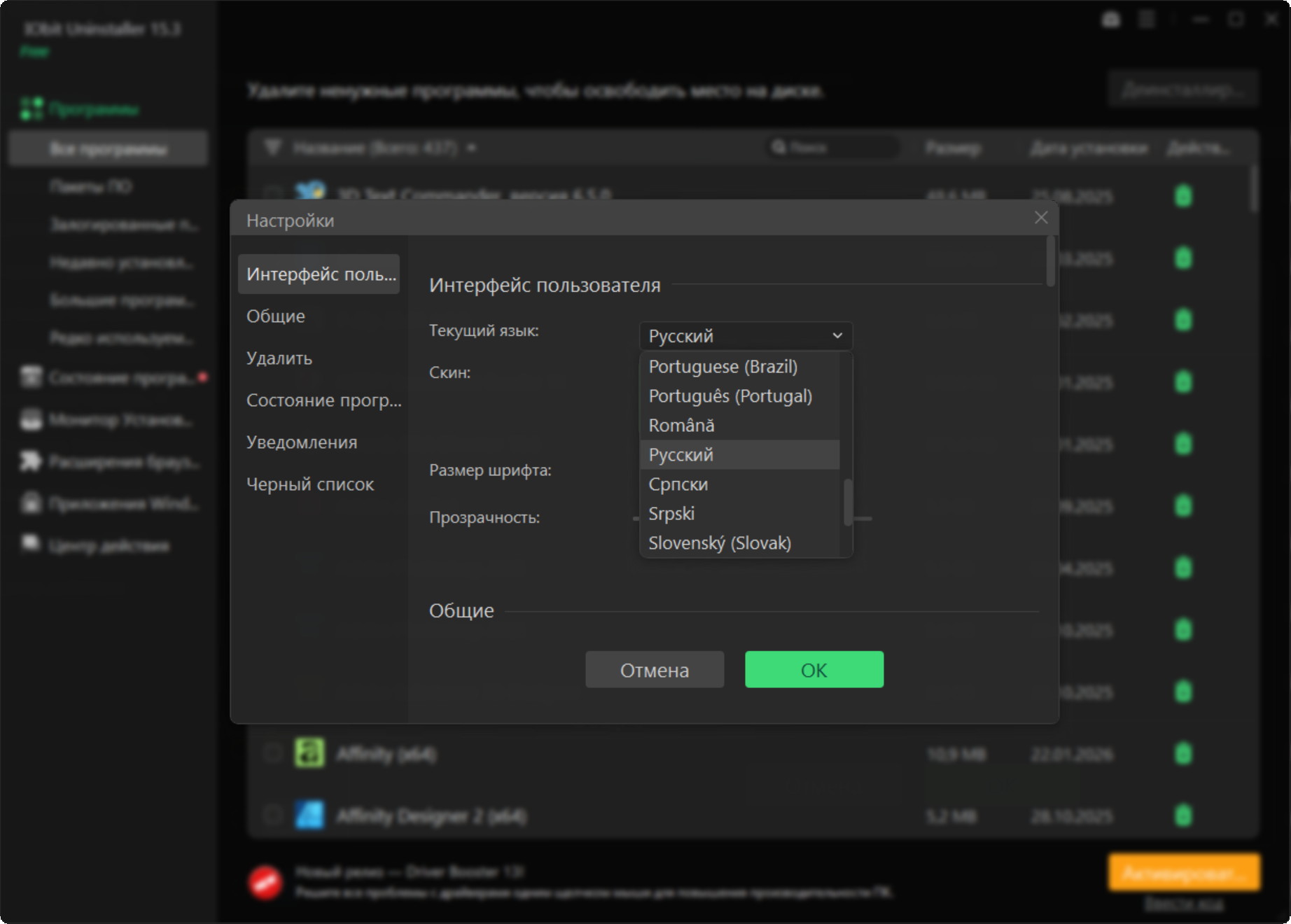Click the green OK button
The width and height of the screenshot is (1291, 924).
tap(814, 670)
